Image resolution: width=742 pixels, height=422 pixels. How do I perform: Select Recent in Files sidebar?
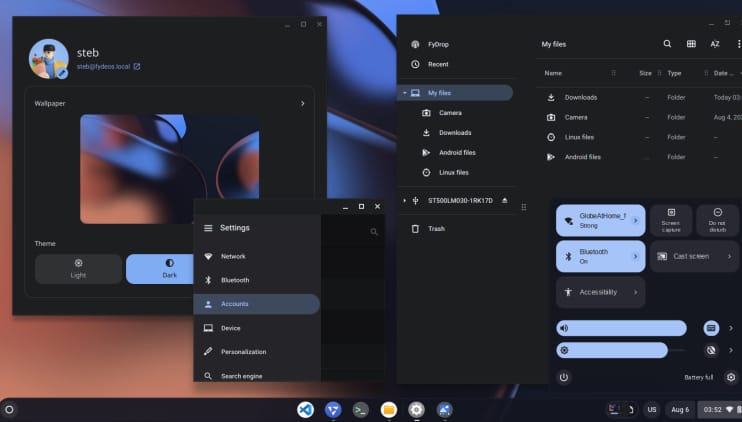(438, 64)
